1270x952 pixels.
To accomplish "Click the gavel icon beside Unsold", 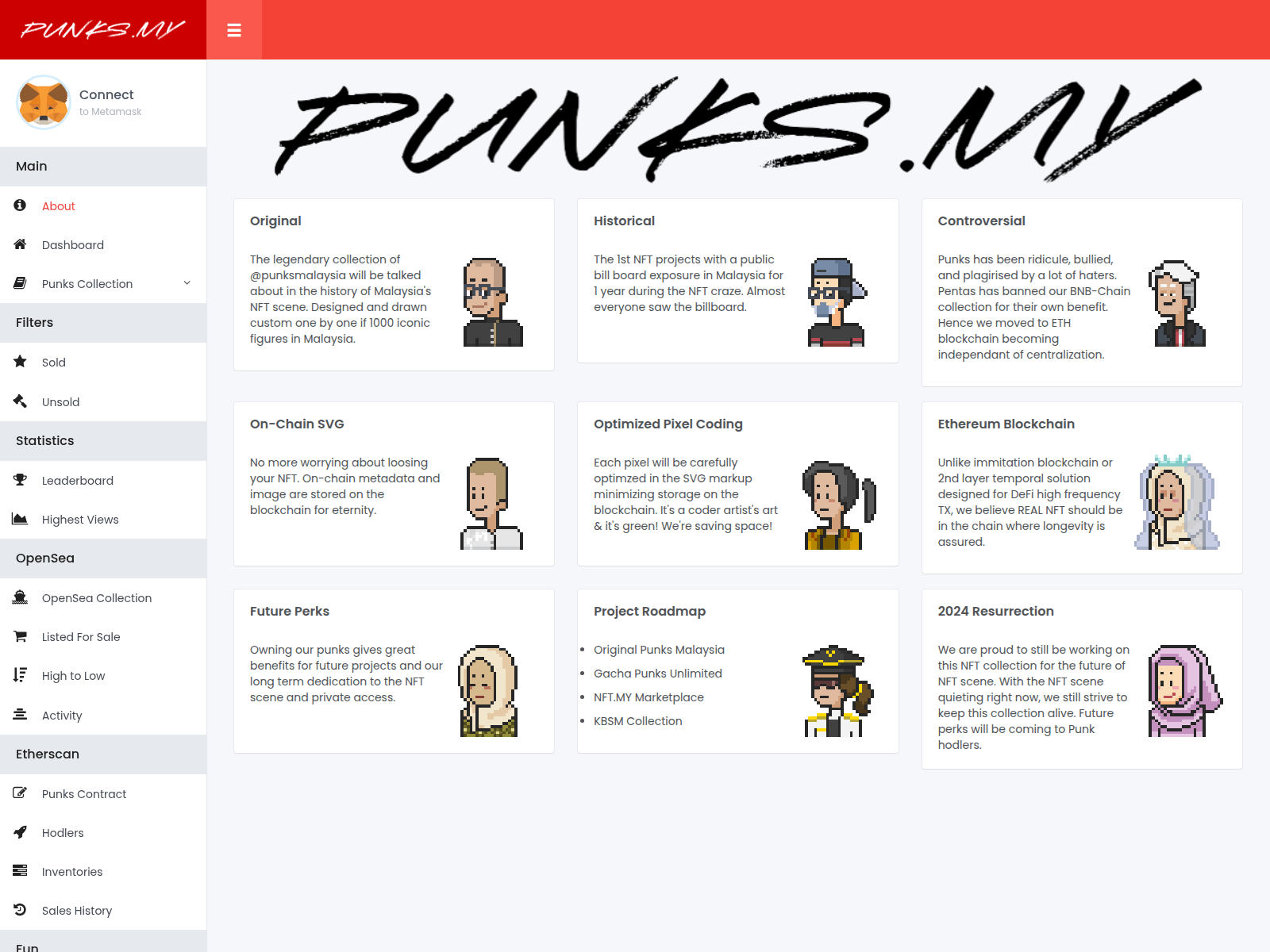I will click(20, 401).
